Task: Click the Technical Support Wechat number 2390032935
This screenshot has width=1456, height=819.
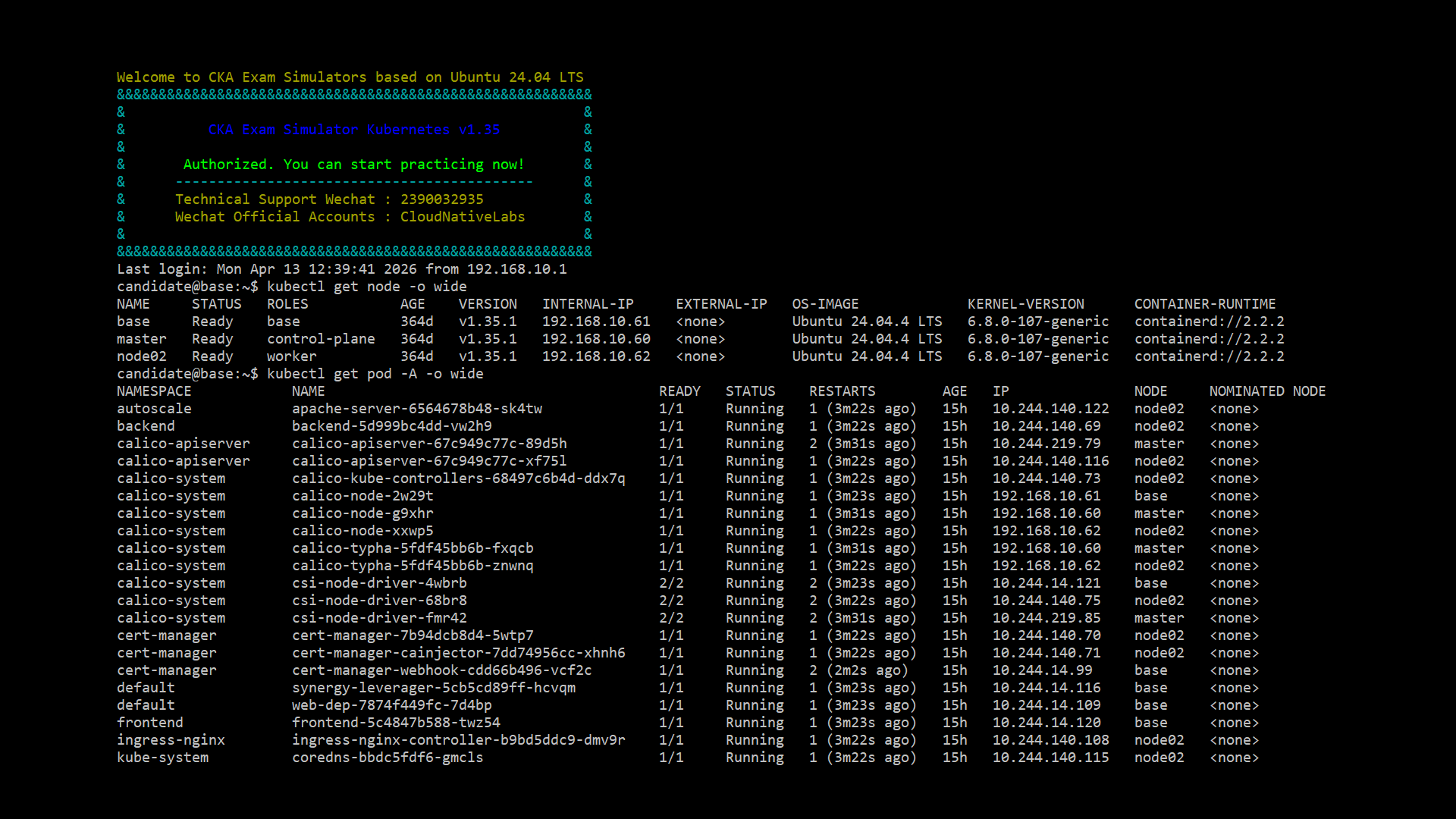Action: (x=441, y=199)
